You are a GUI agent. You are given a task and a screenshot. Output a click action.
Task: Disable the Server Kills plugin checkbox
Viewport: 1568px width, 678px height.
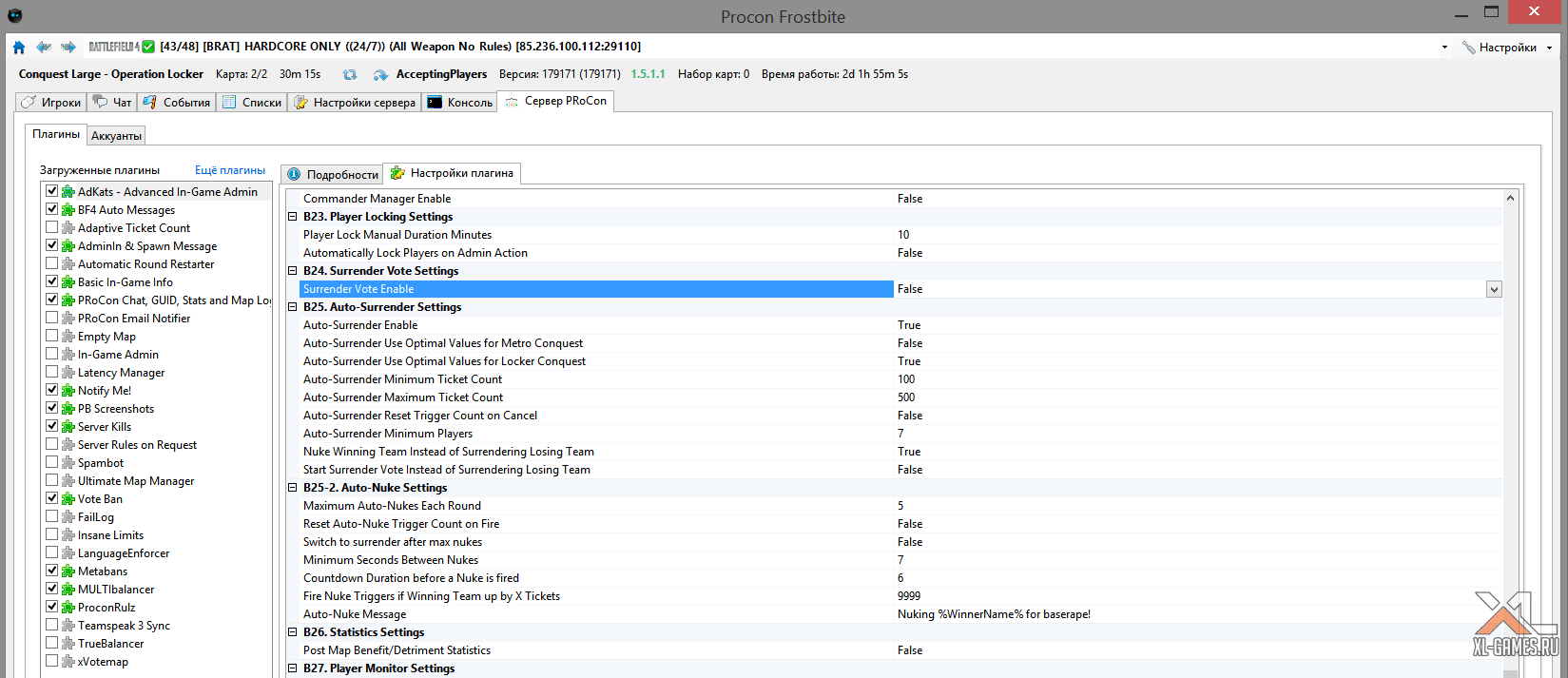[x=52, y=426]
